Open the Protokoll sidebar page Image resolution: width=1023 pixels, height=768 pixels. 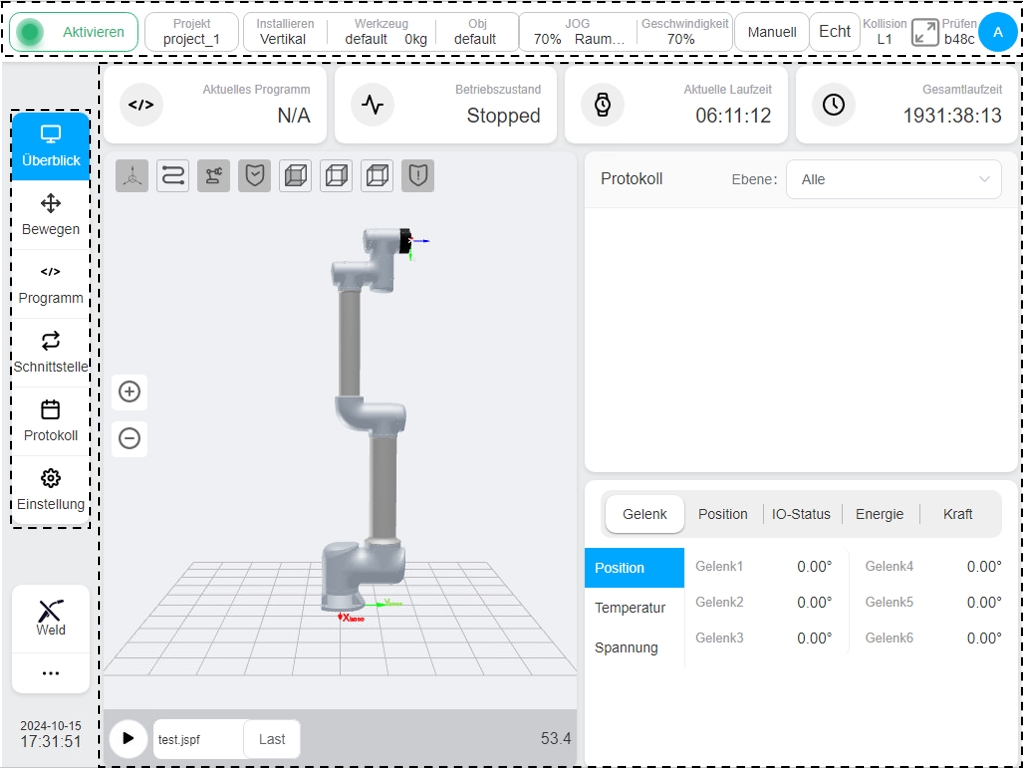pos(51,422)
